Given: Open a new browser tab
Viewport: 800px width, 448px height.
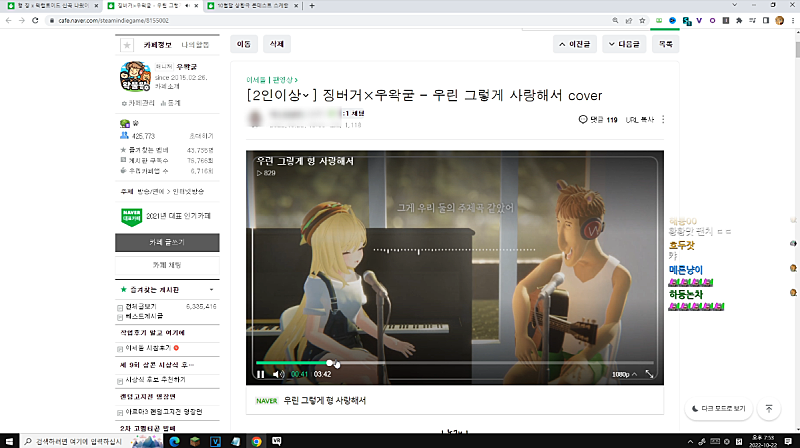Looking at the screenshot, I should coord(312,6).
